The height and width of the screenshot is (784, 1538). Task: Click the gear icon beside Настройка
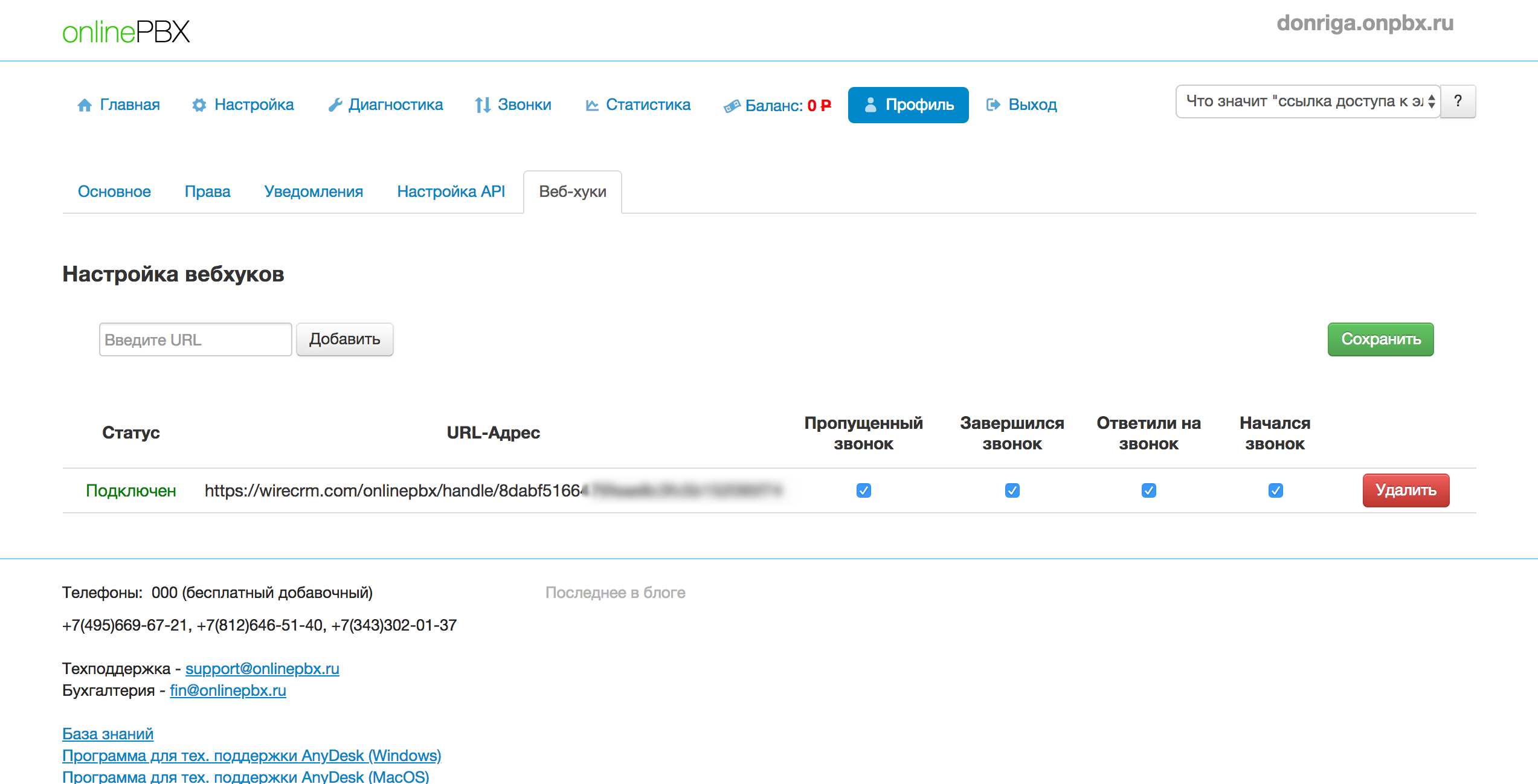pyautogui.click(x=199, y=105)
